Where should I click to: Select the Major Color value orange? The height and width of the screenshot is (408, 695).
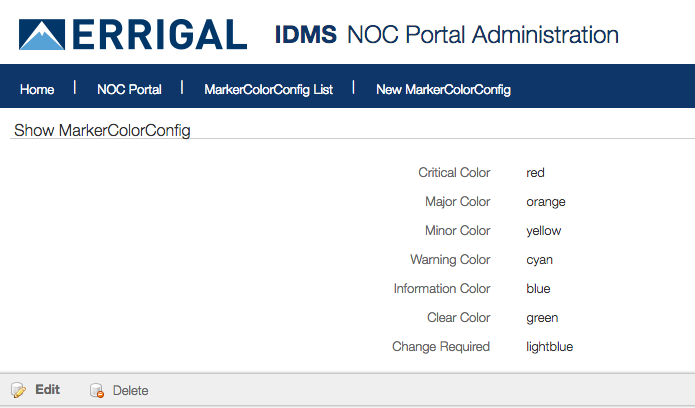pyautogui.click(x=546, y=201)
